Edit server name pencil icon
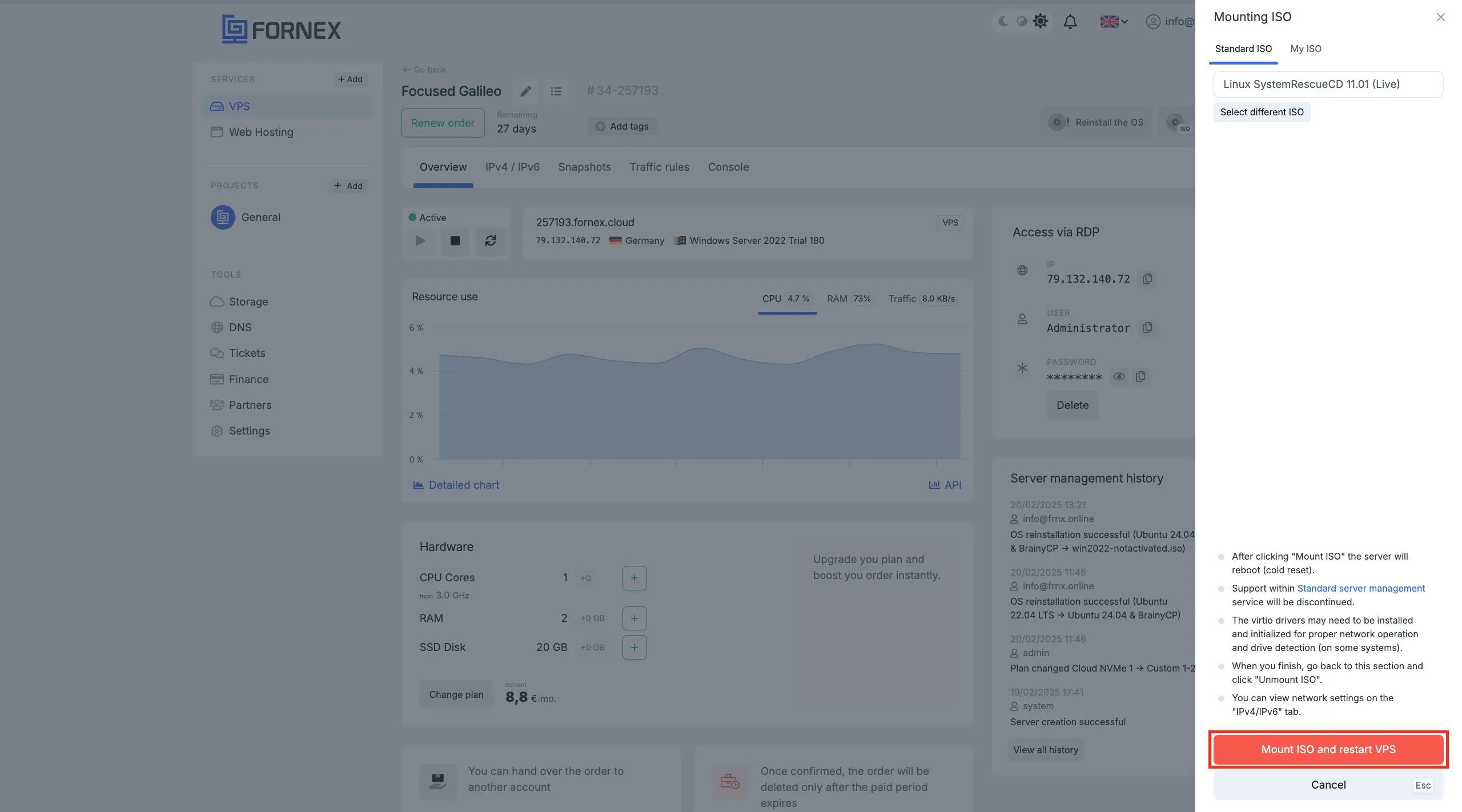This screenshot has height=812, width=1462. point(525,91)
